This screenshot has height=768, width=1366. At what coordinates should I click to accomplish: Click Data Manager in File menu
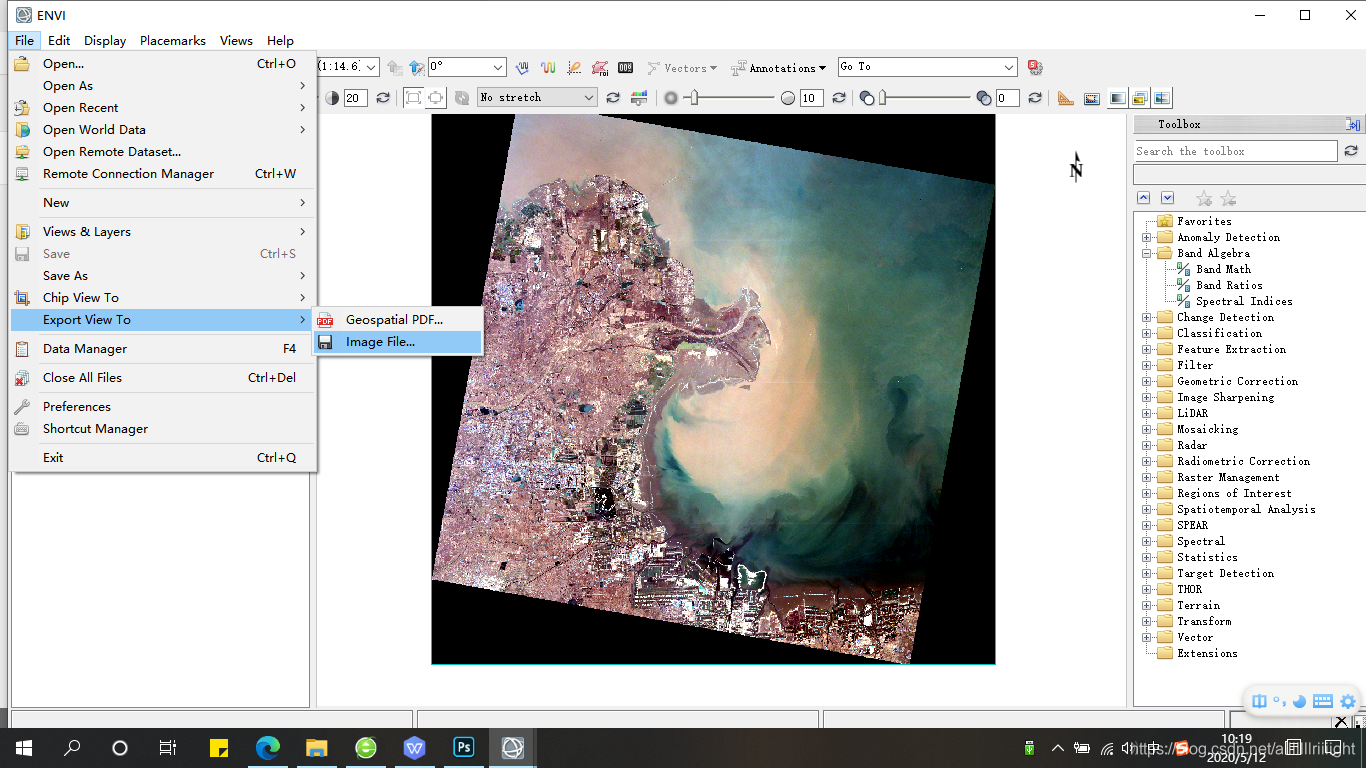[x=85, y=349]
